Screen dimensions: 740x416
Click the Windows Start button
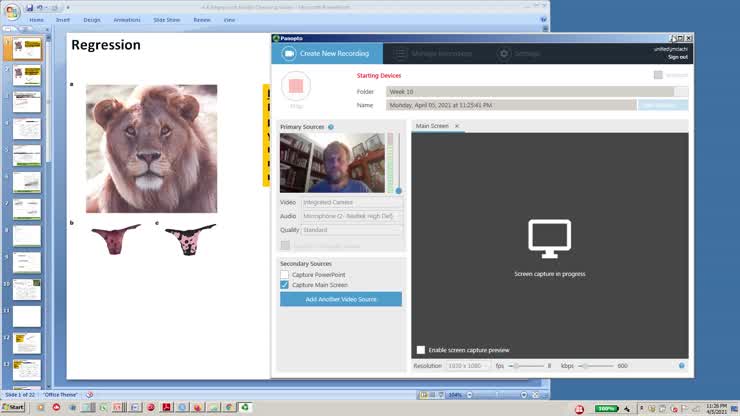[13, 407]
